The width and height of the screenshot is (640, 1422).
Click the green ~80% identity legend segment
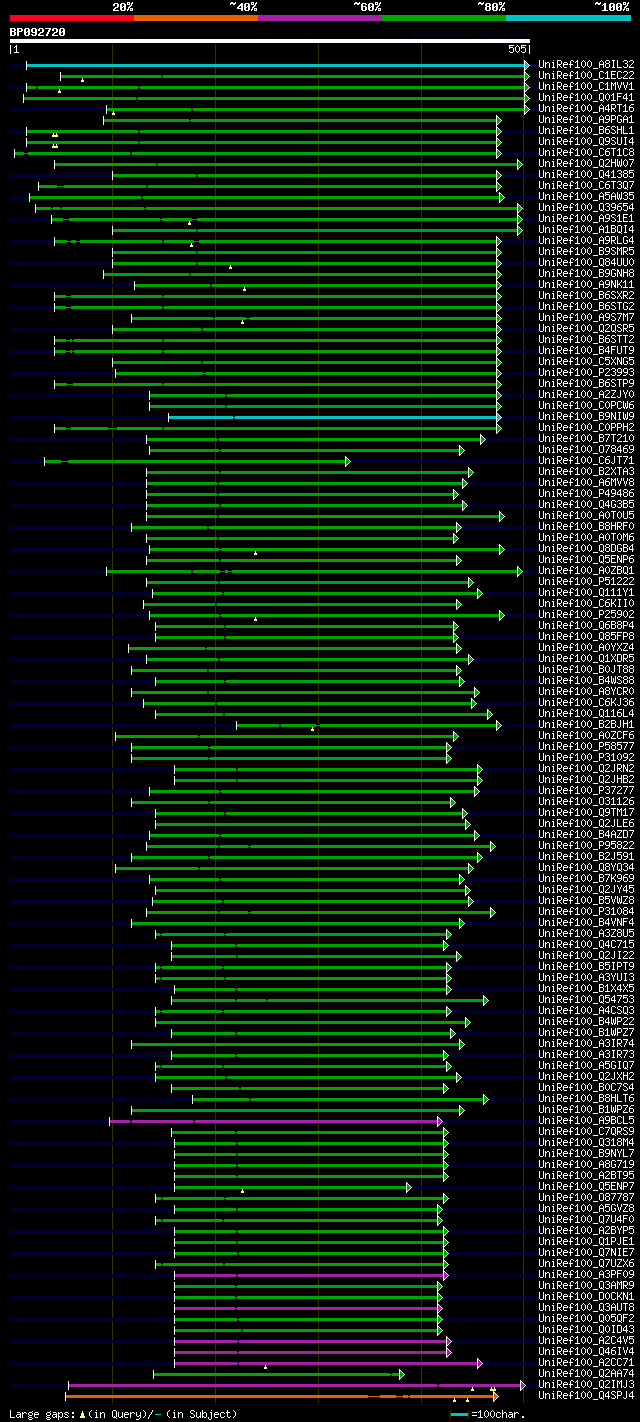point(444,18)
